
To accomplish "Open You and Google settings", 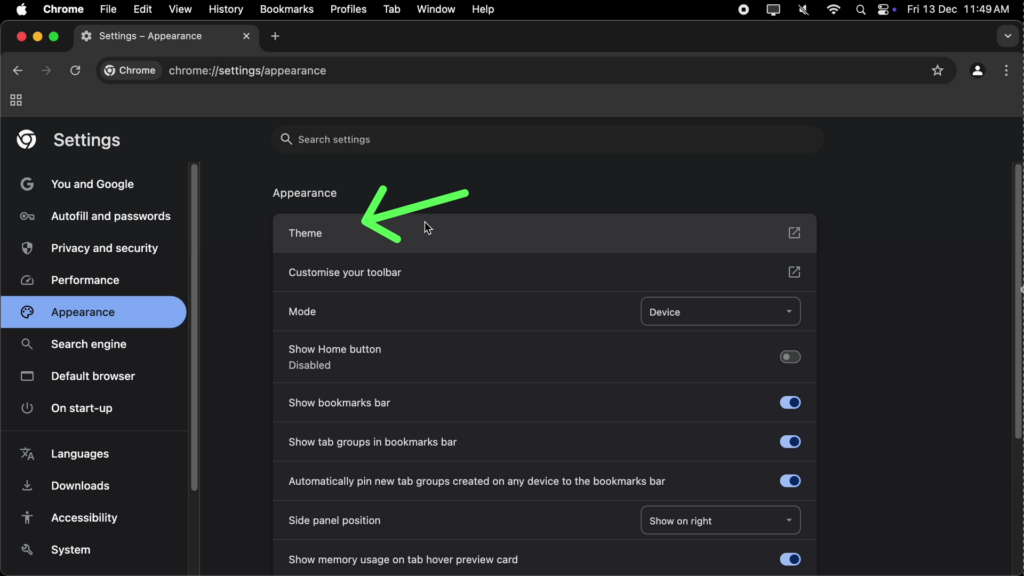I will pyautogui.click(x=93, y=184).
